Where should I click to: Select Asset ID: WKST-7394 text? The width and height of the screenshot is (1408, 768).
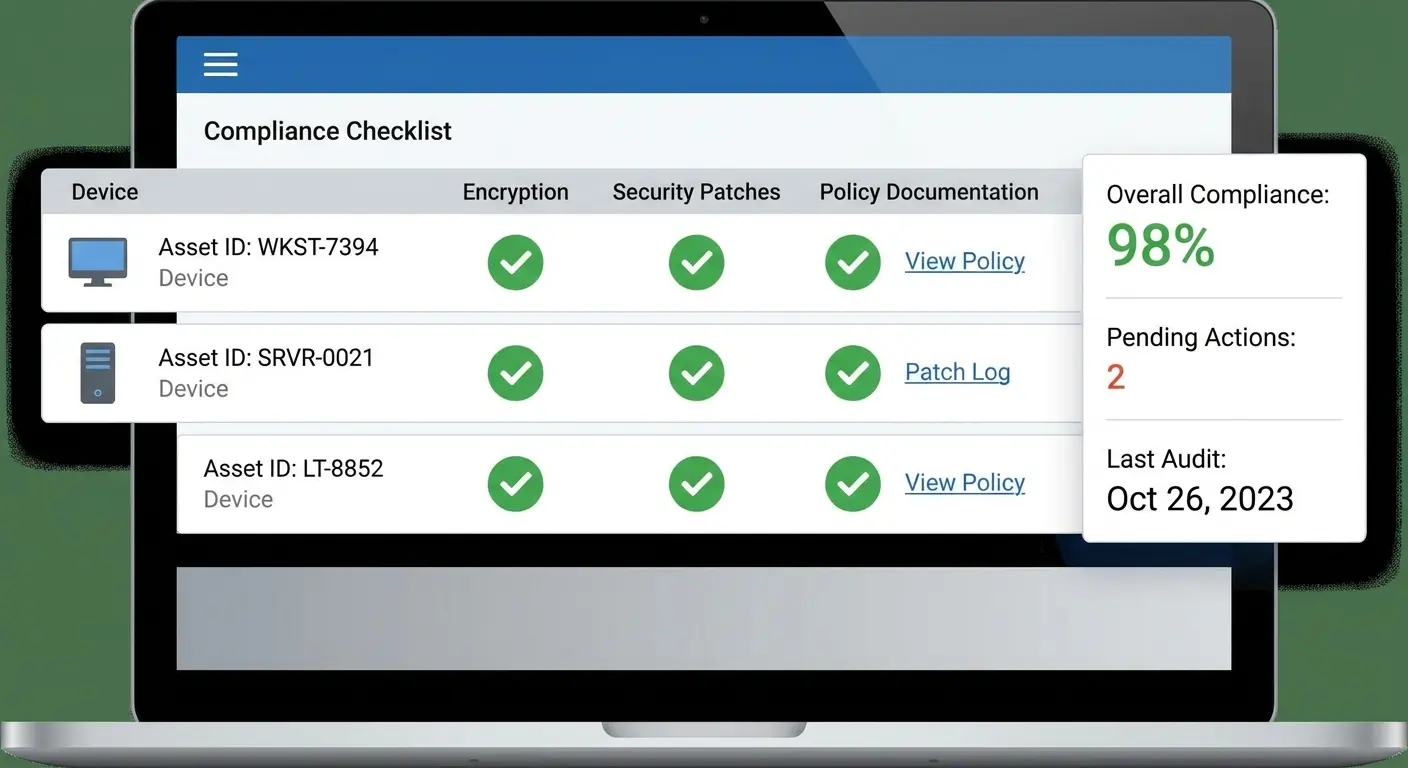coord(268,247)
